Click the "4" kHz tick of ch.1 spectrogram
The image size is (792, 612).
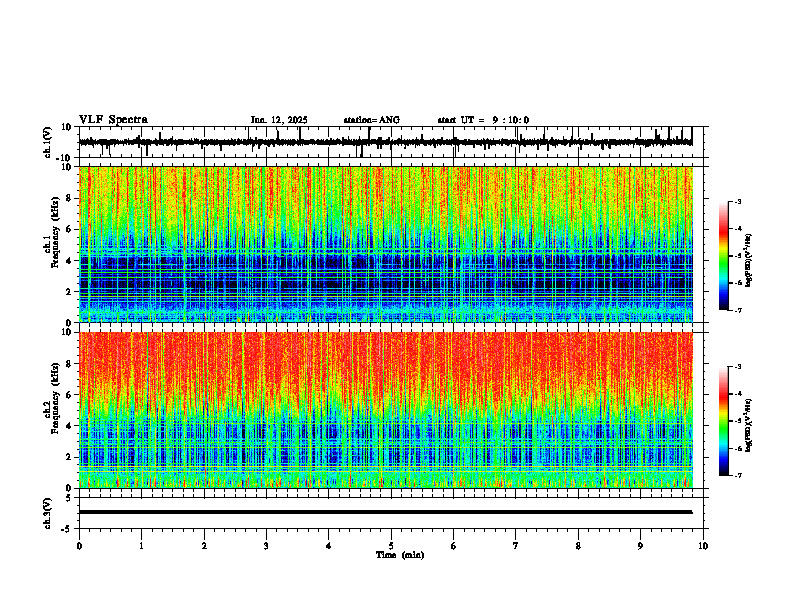[x=70, y=261]
